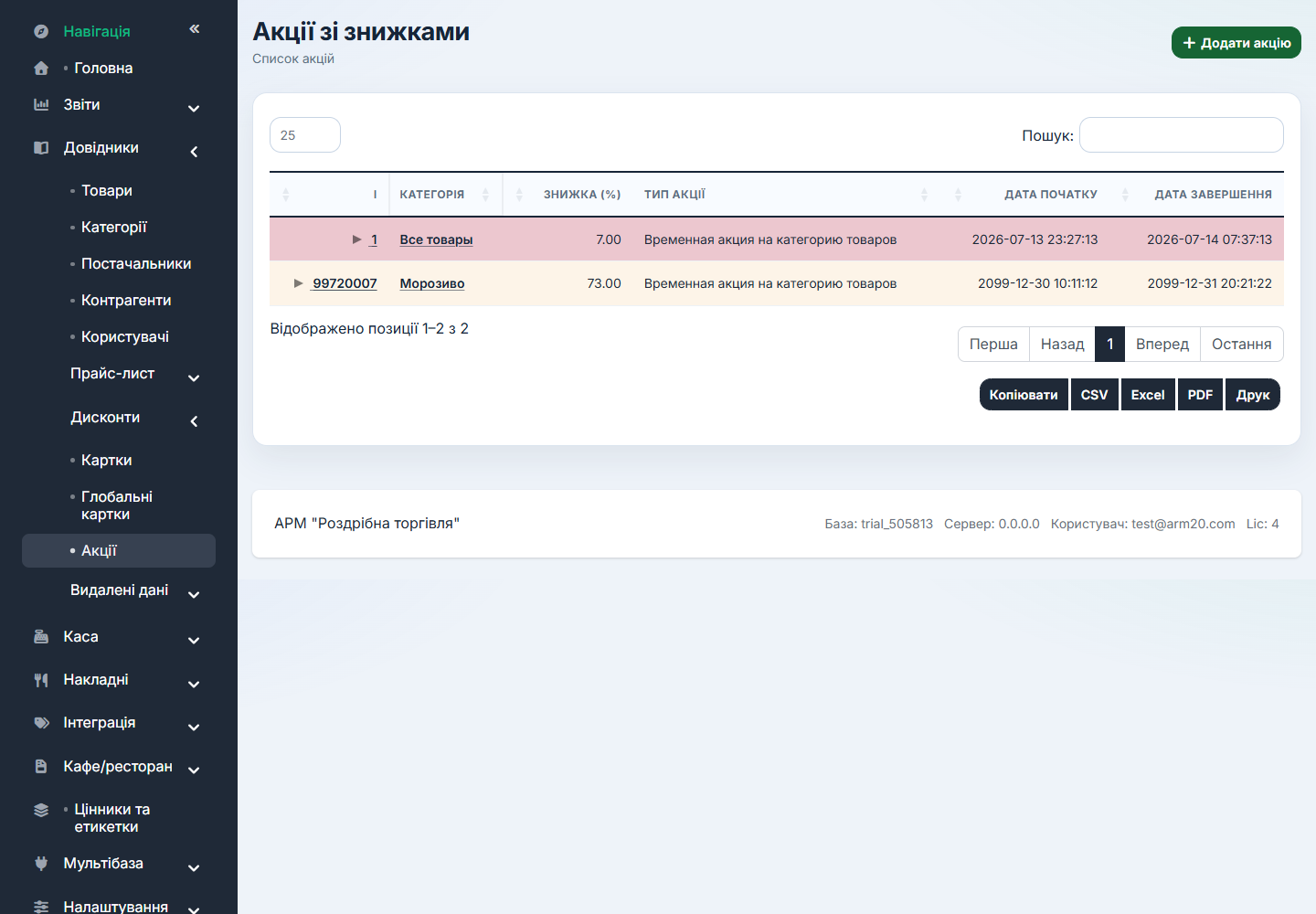The height and width of the screenshot is (914, 1316).
Task: Focus the Пошук search field
Action: tap(1182, 135)
